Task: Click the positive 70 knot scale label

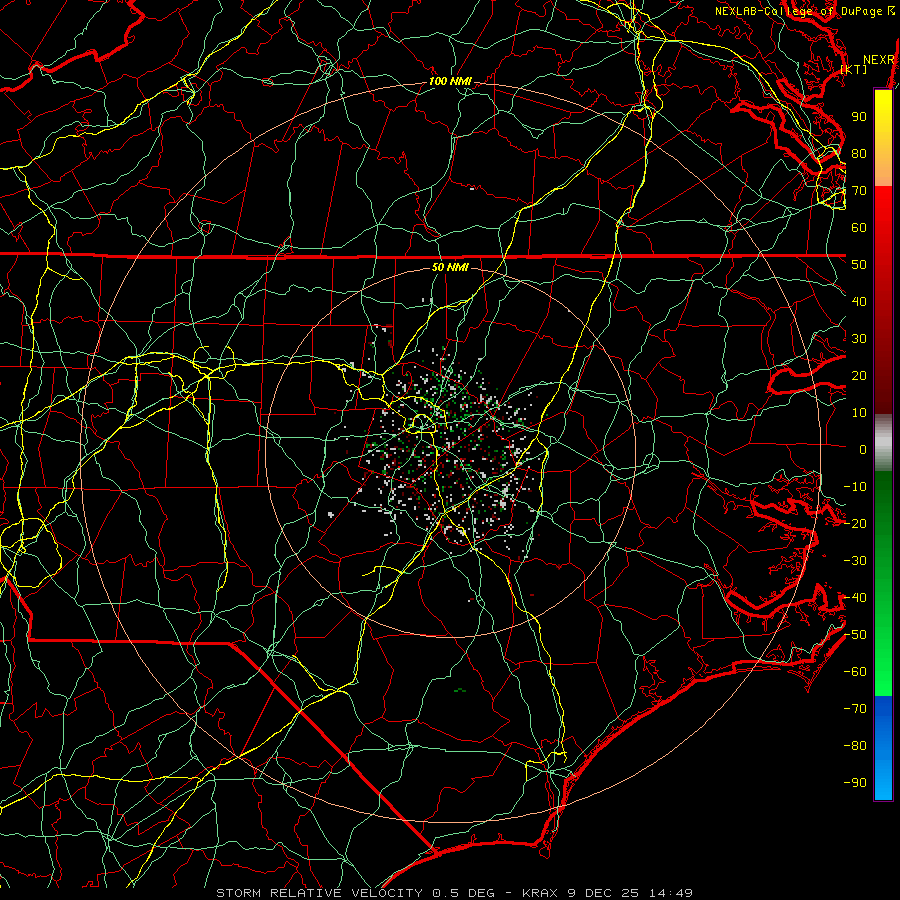Action: [859, 191]
